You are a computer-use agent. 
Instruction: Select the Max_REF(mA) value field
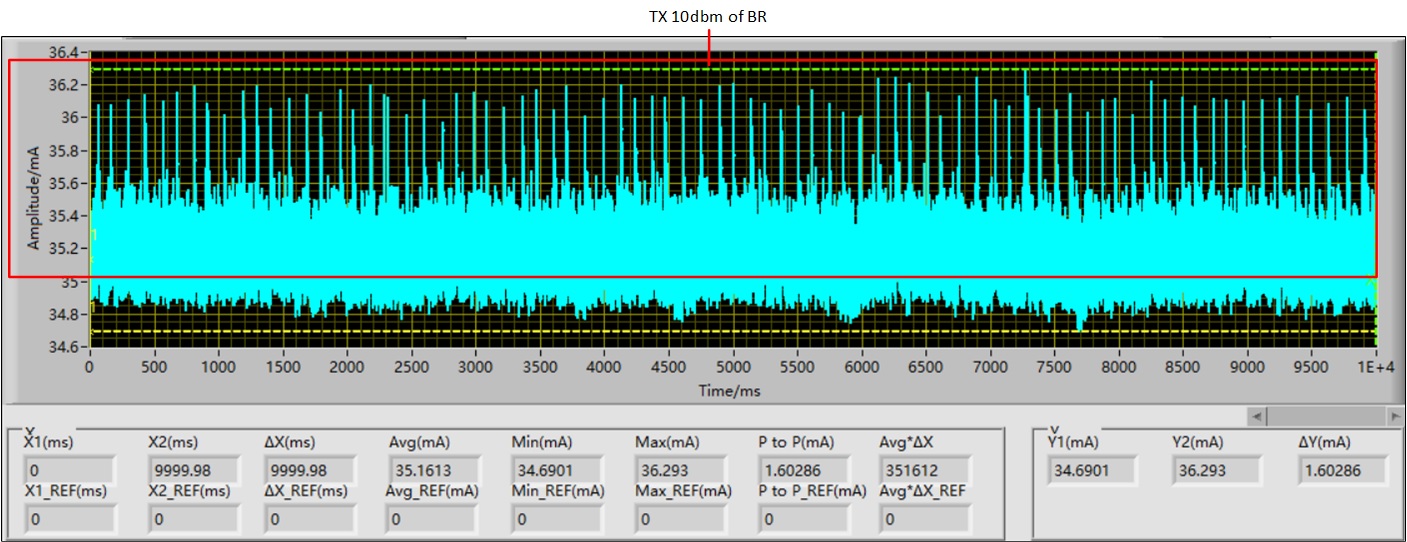pyautogui.click(x=679, y=519)
